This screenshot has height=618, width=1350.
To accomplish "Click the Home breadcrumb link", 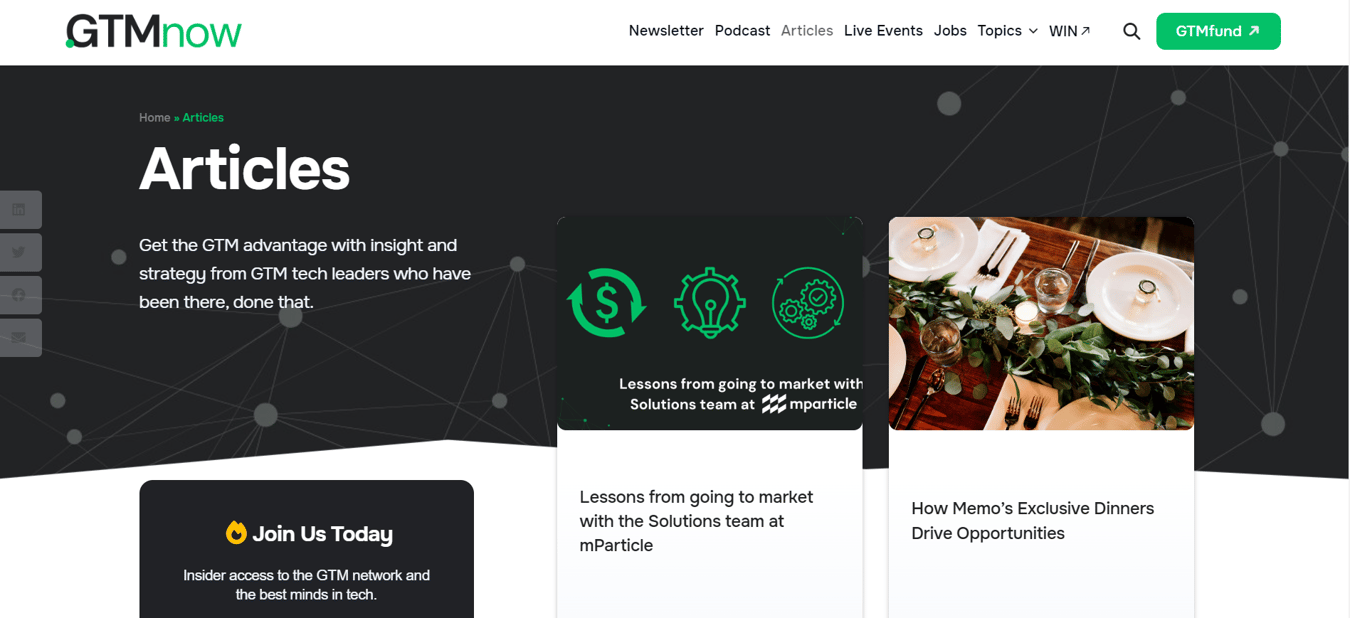I will pos(154,118).
